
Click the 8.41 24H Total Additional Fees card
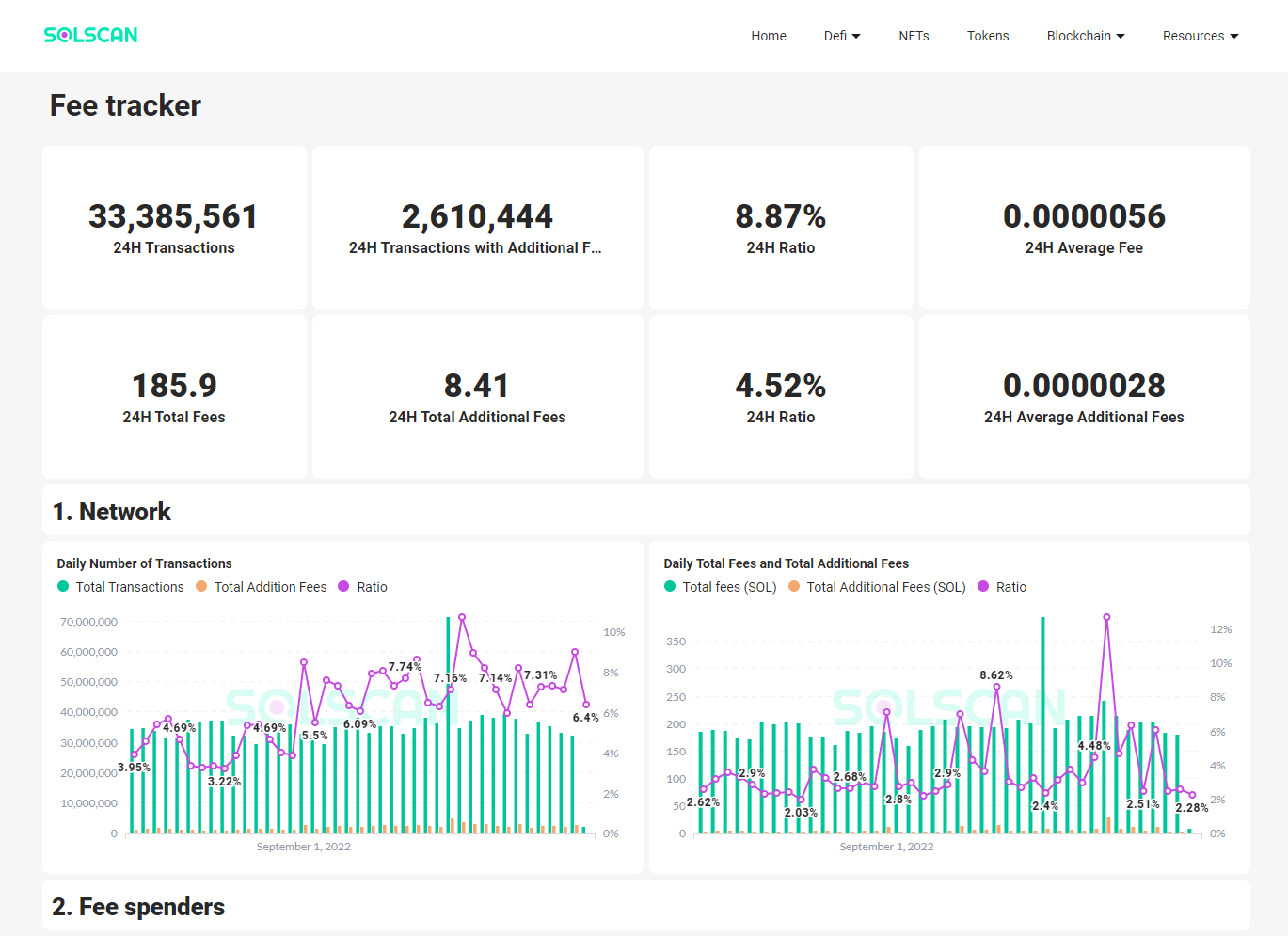477,397
